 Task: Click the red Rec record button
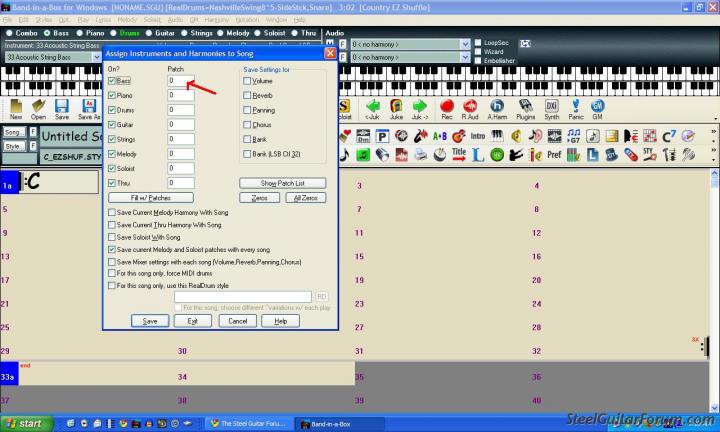[447, 110]
